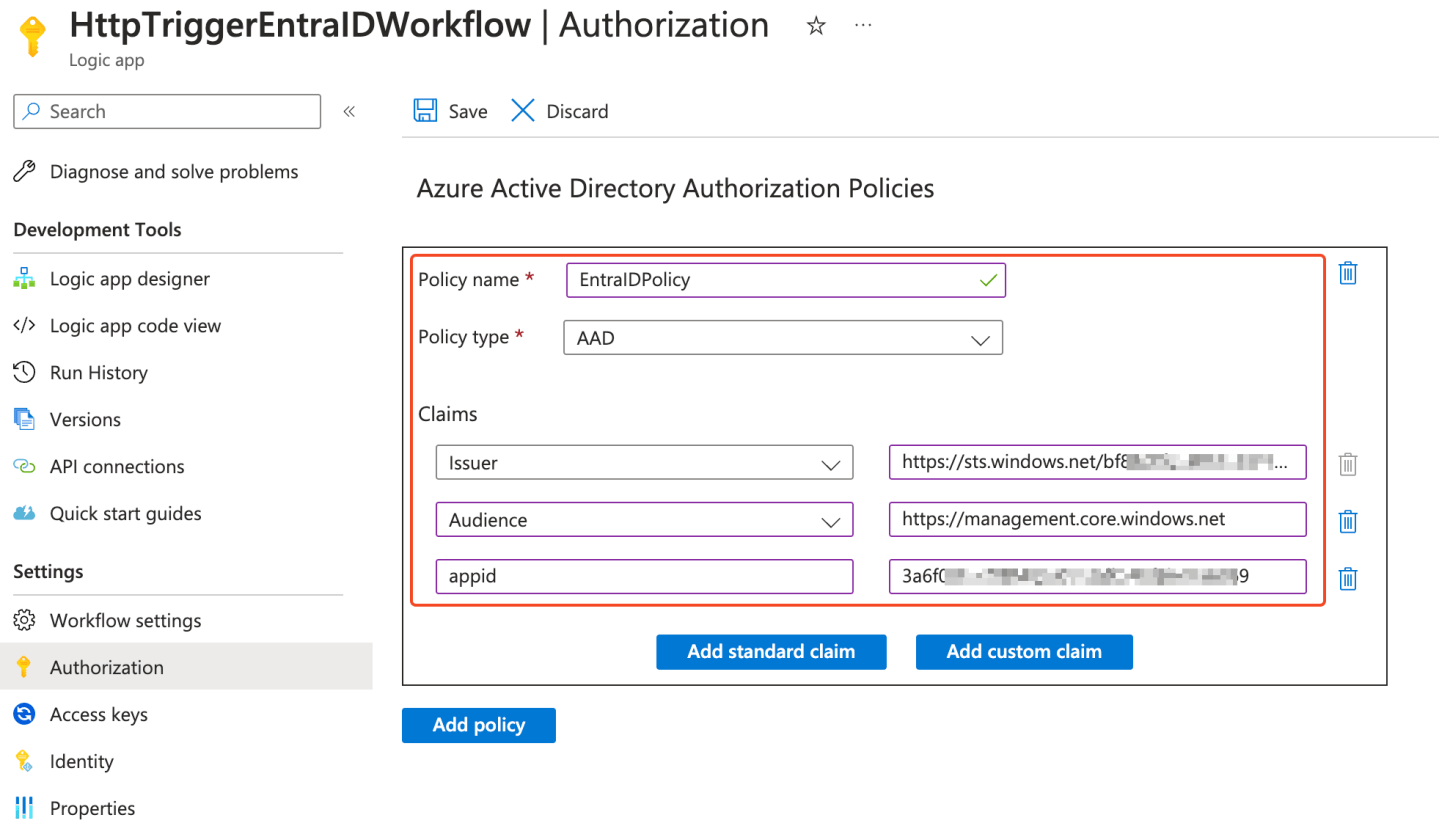Collapse the sidebar with the double chevron
This screenshot has width=1439, height=826.
tap(349, 111)
